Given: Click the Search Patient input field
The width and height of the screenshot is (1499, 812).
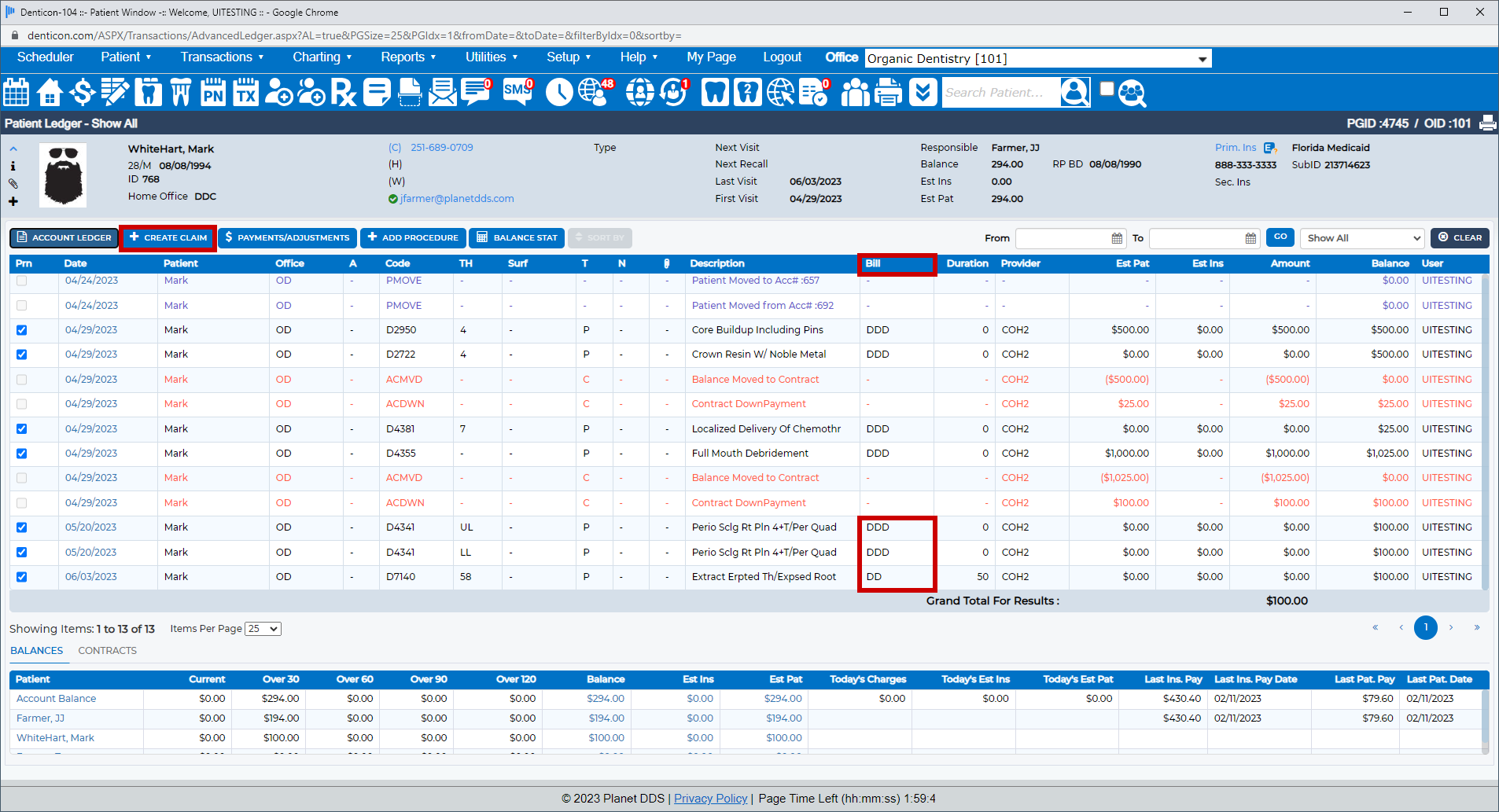Looking at the screenshot, I should [x=999, y=93].
